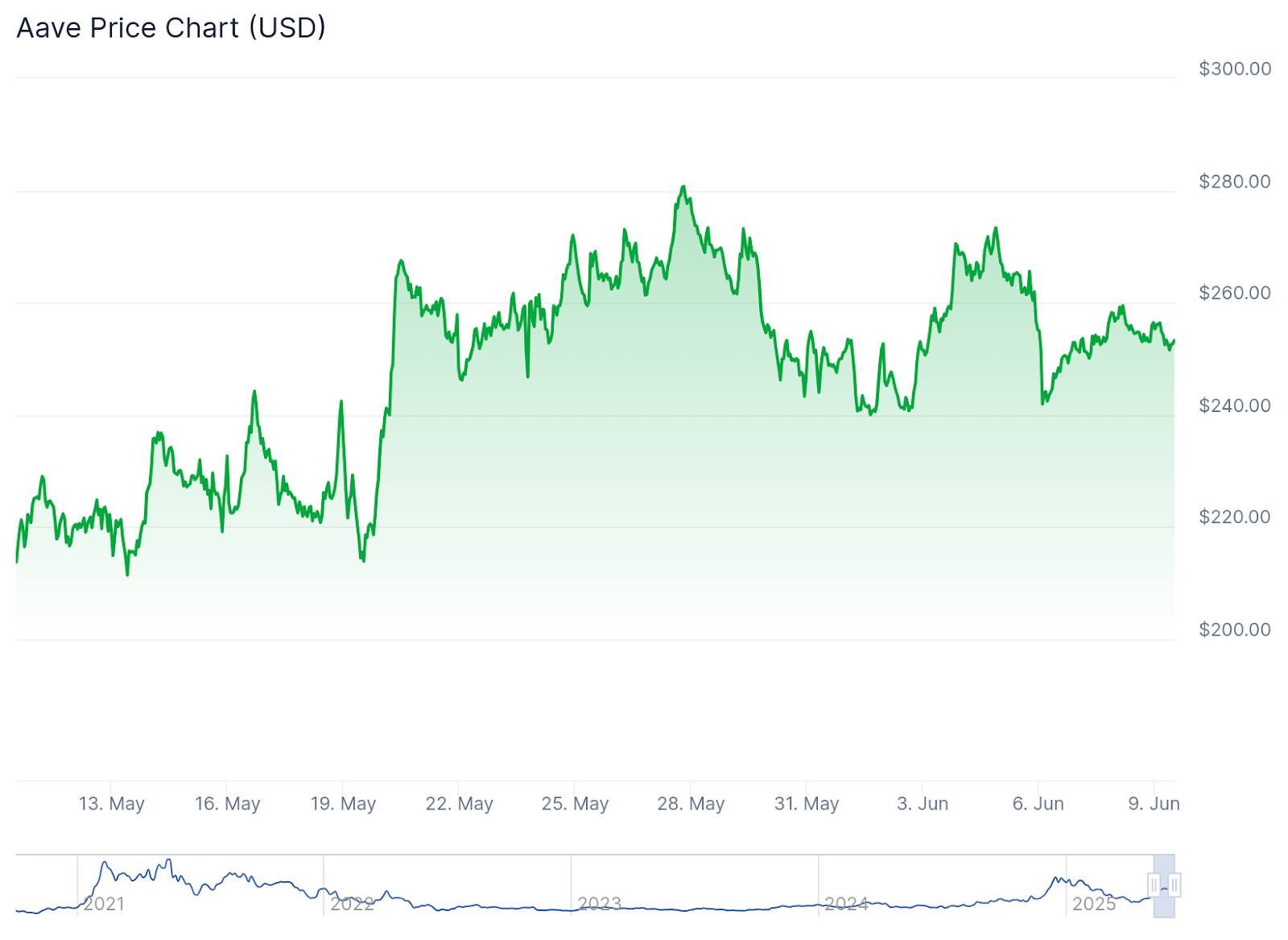The width and height of the screenshot is (1288, 940).
Task: Click the Aave Price Chart (USD) title
Action: (x=171, y=28)
